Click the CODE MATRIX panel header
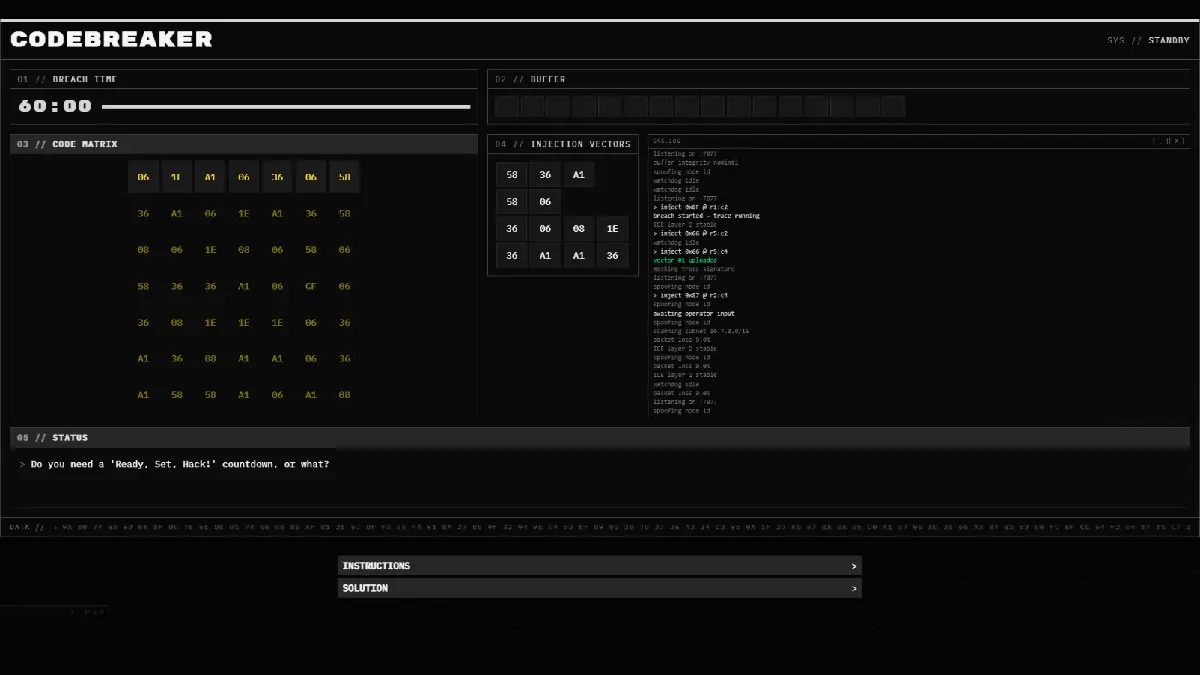 point(244,144)
